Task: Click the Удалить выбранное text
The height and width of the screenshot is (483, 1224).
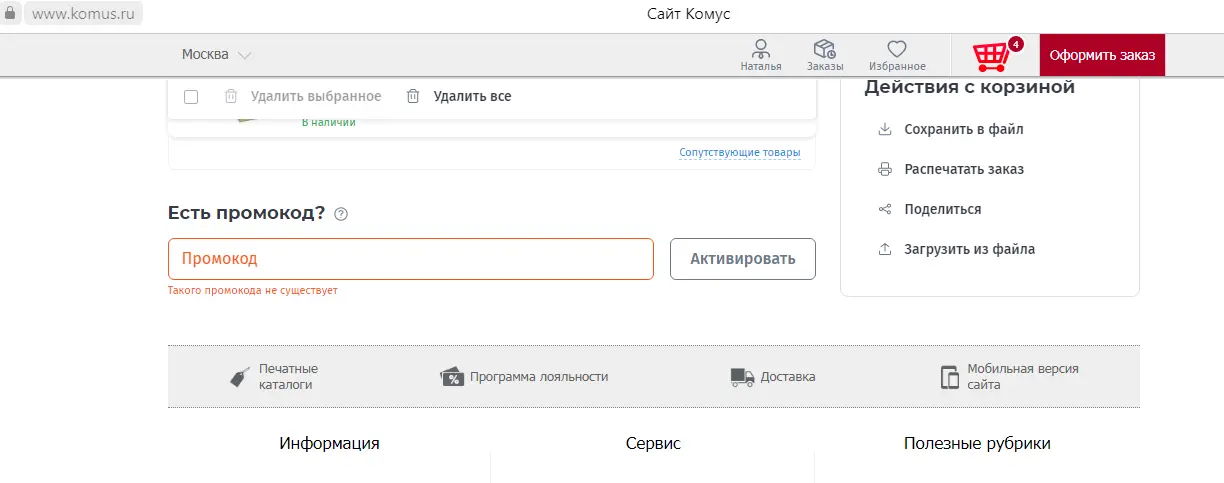Action: tap(316, 96)
